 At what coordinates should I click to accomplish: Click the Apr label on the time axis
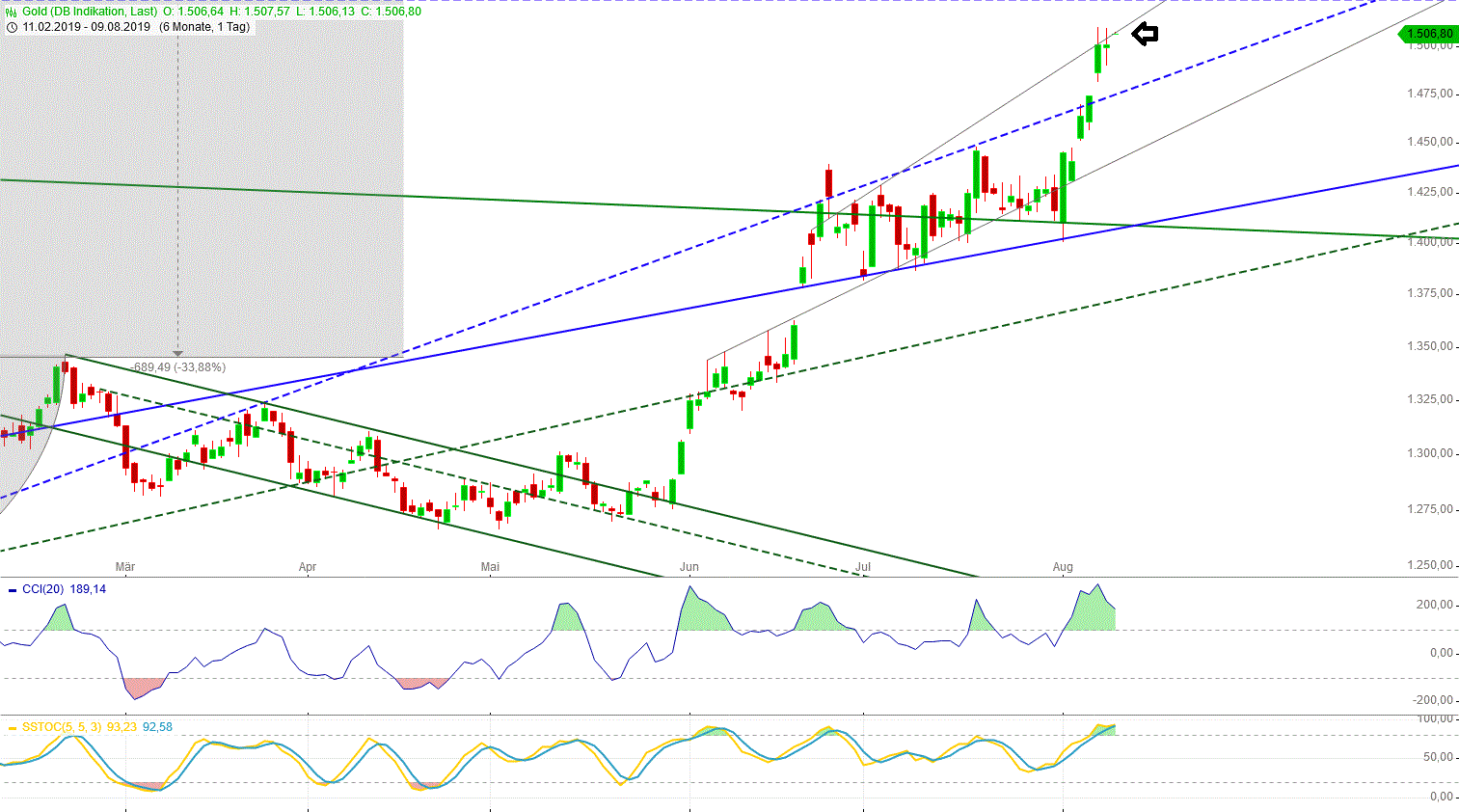point(308,567)
